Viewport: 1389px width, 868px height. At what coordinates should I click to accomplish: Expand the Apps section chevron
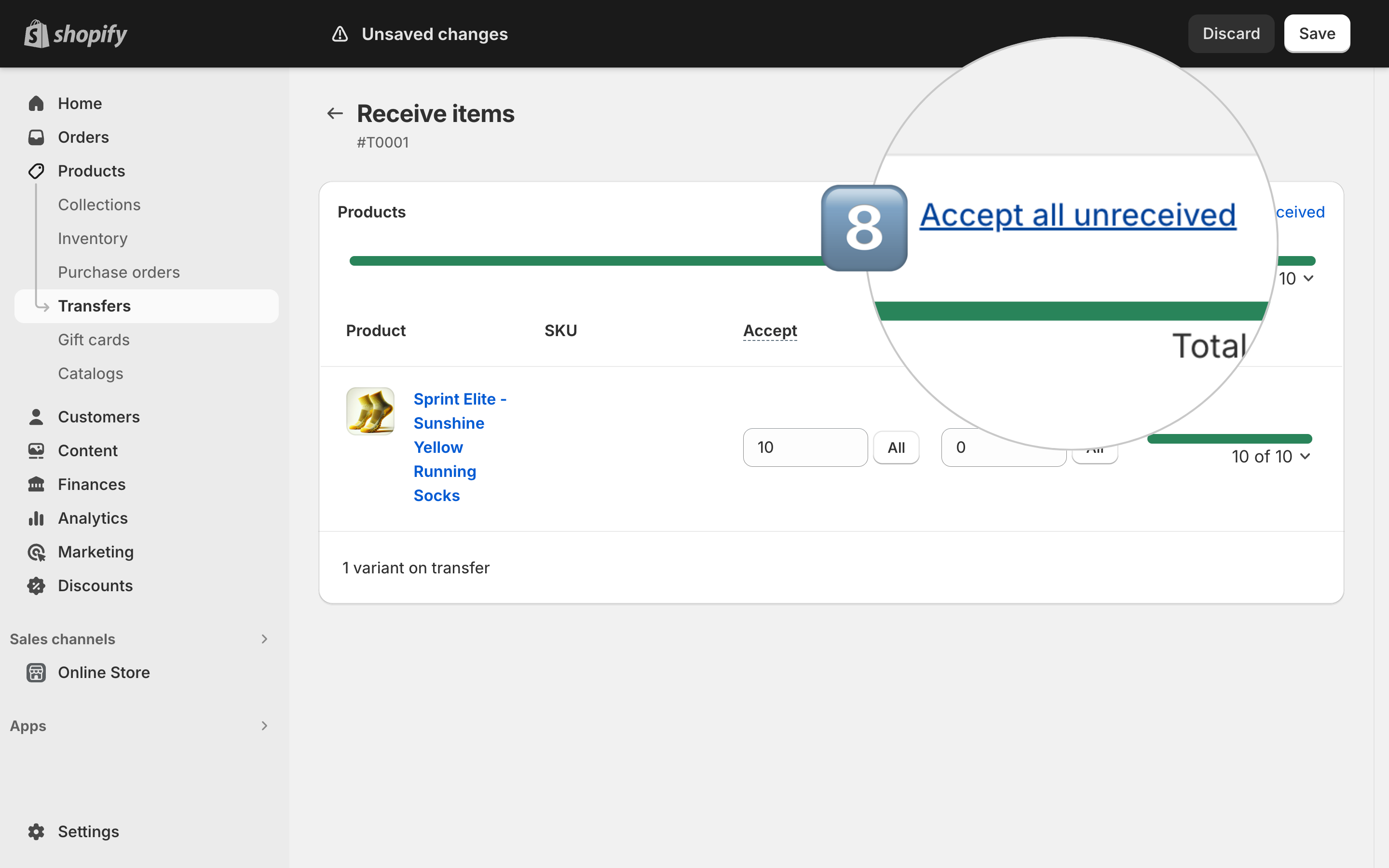pyautogui.click(x=264, y=726)
